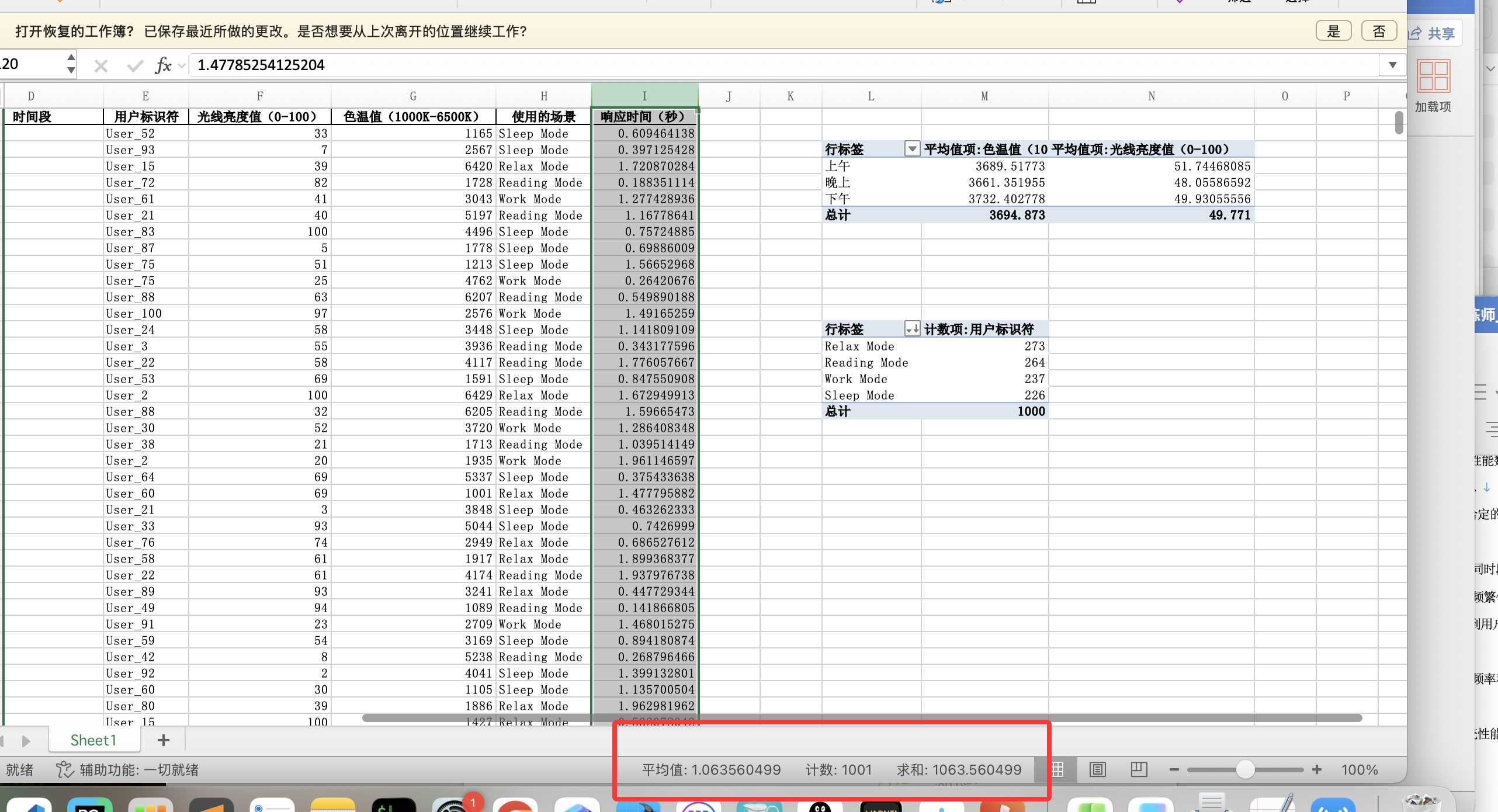1498x812 pixels.
Task: Expand the formula bar with the arrow
Action: (1393, 65)
